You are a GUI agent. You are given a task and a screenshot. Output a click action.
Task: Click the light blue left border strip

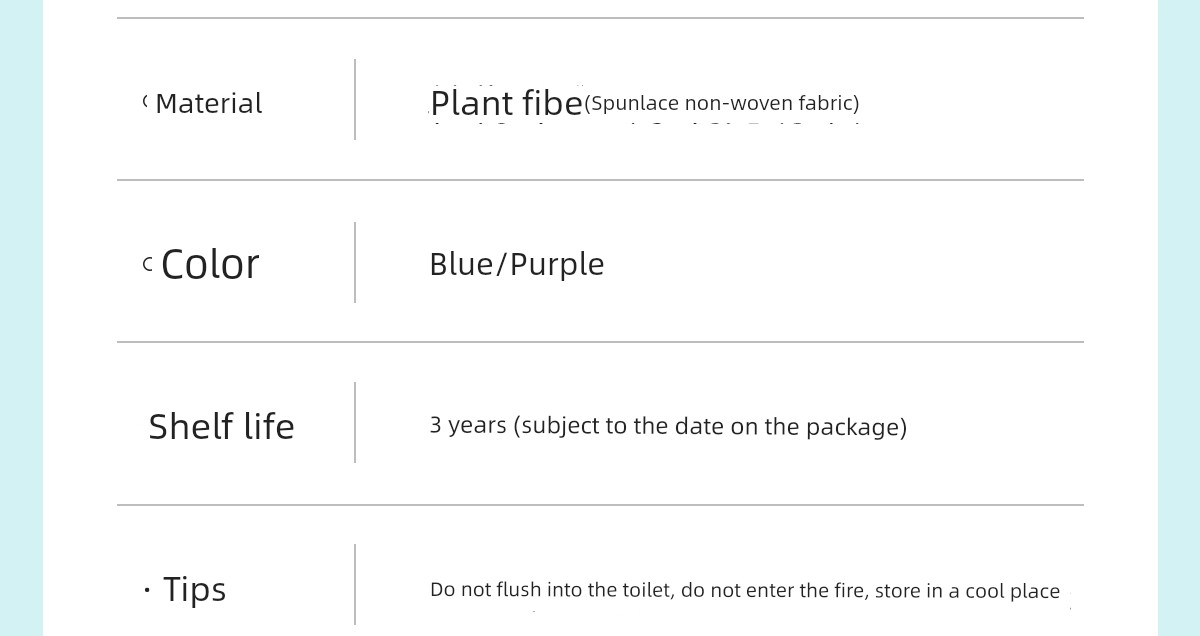21,318
